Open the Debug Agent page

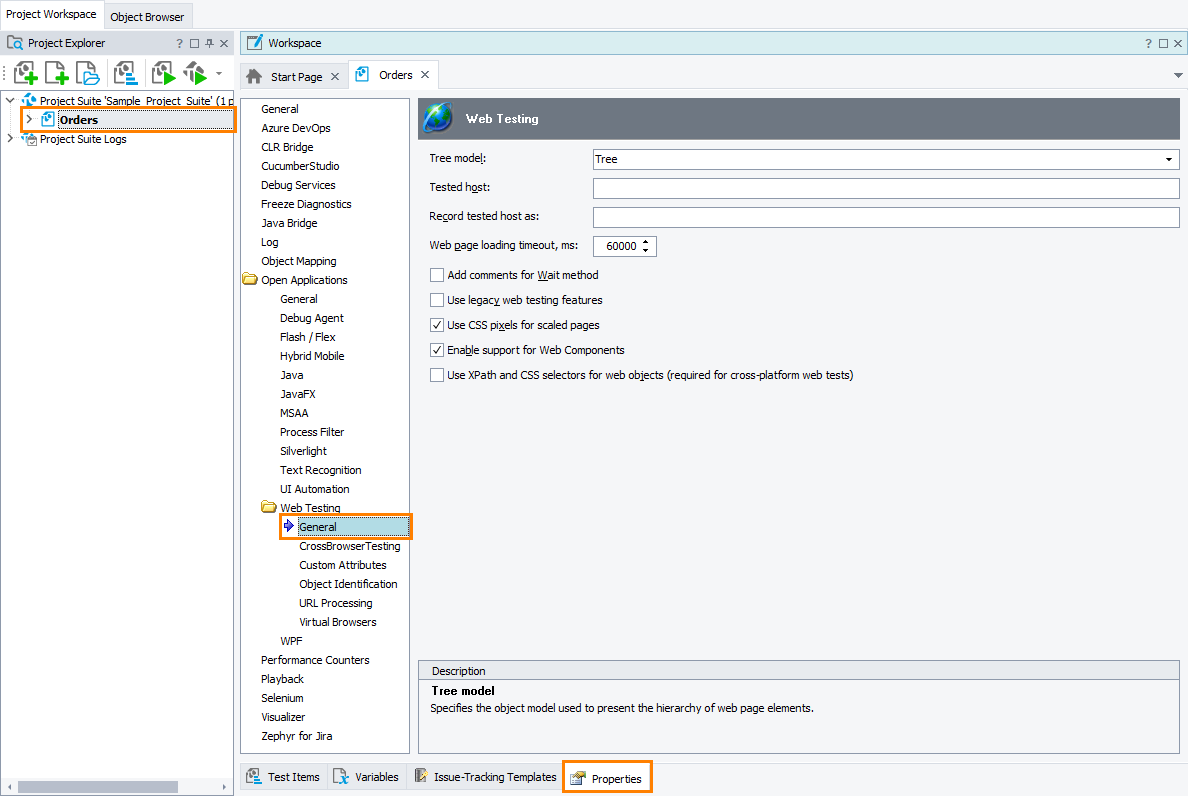coord(311,318)
